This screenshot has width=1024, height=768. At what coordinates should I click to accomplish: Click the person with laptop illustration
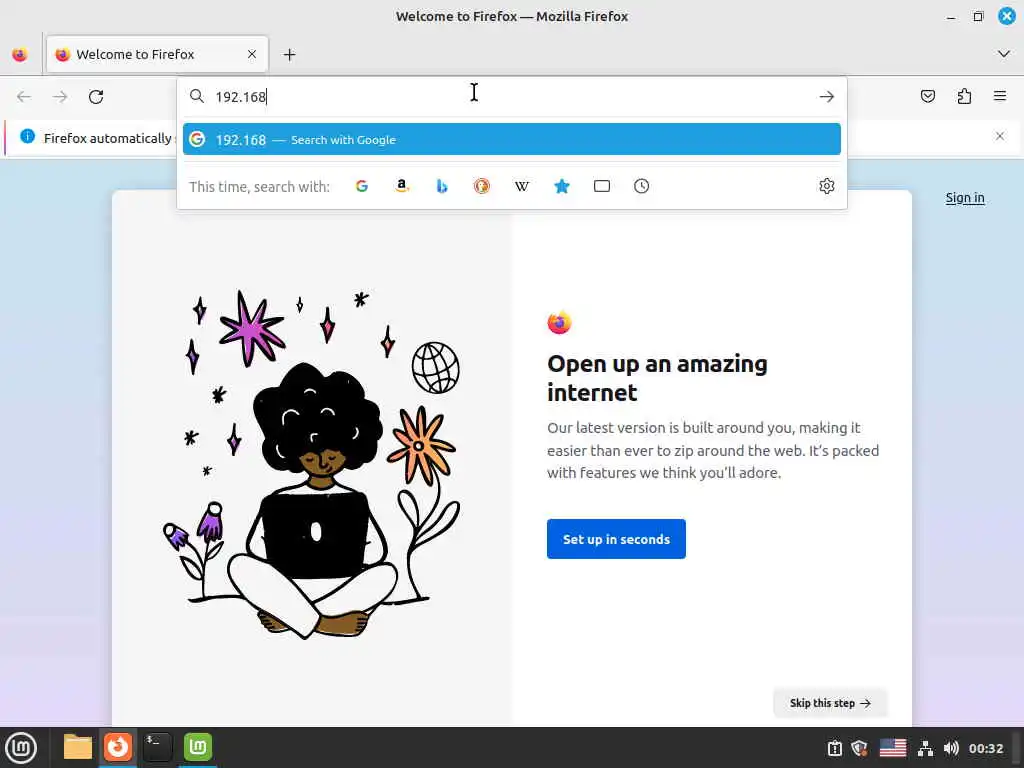(x=312, y=500)
